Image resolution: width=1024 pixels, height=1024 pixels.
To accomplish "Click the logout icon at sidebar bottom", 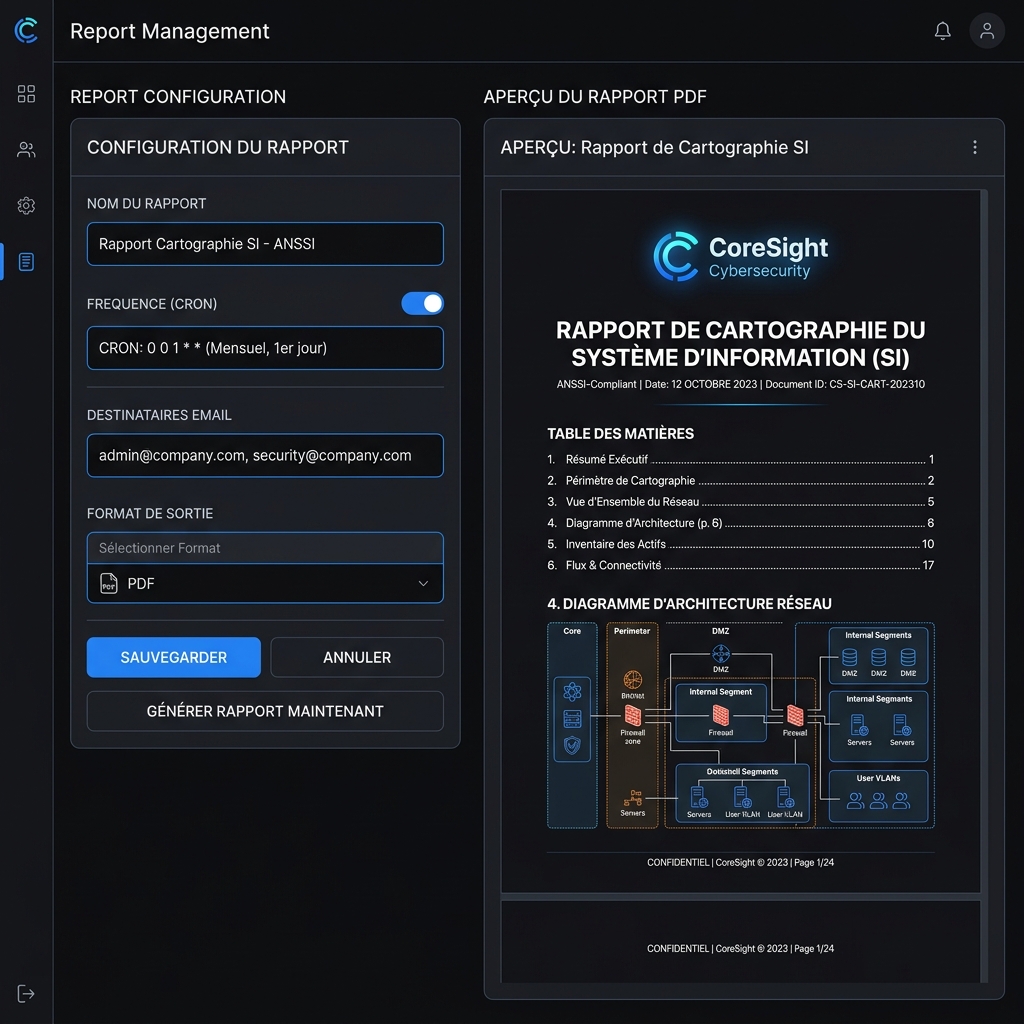I will pyautogui.click(x=25, y=993).
